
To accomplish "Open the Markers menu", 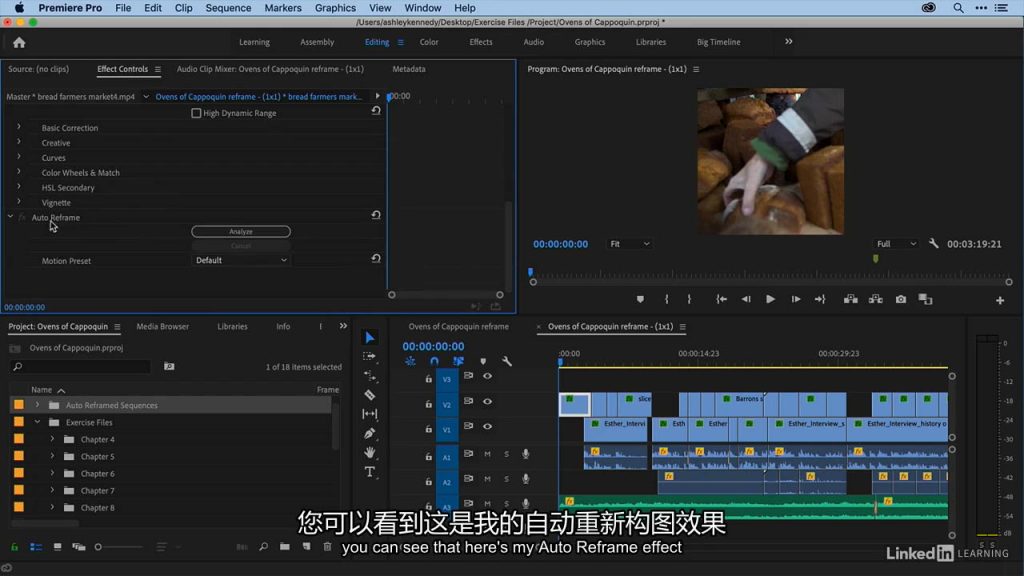I will point(283,8).
